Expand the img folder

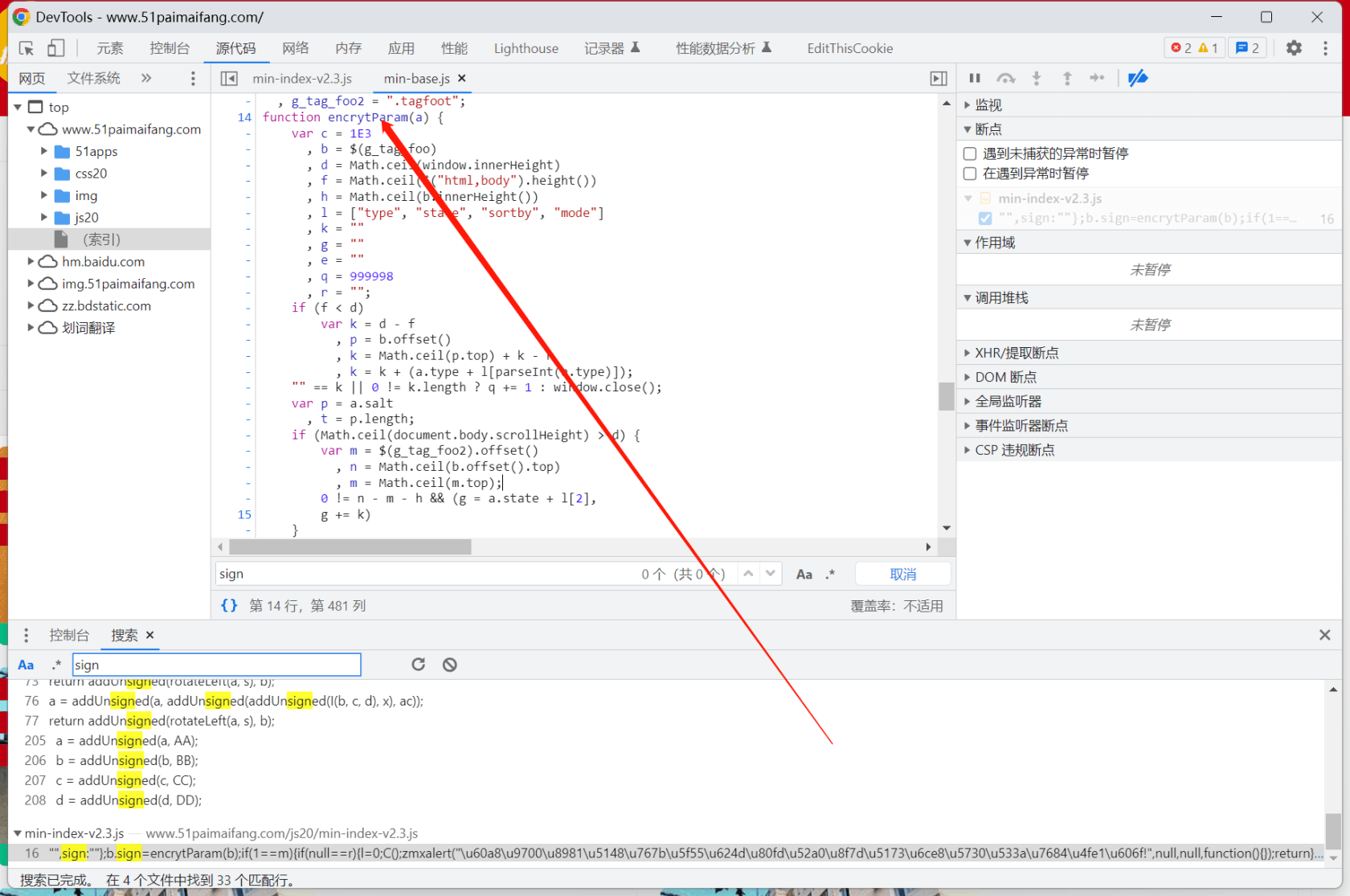44,195
